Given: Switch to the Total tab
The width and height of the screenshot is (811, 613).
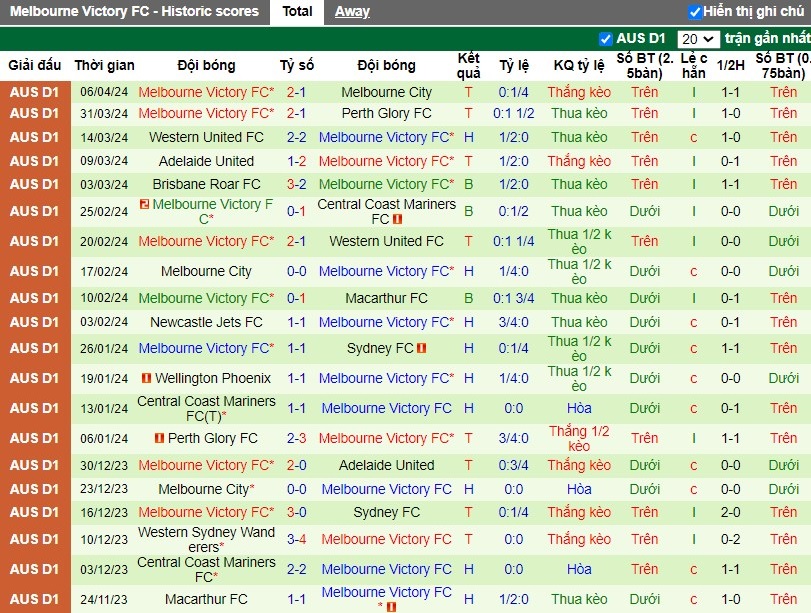Looking at the screenshot, I should click(297, 11).
